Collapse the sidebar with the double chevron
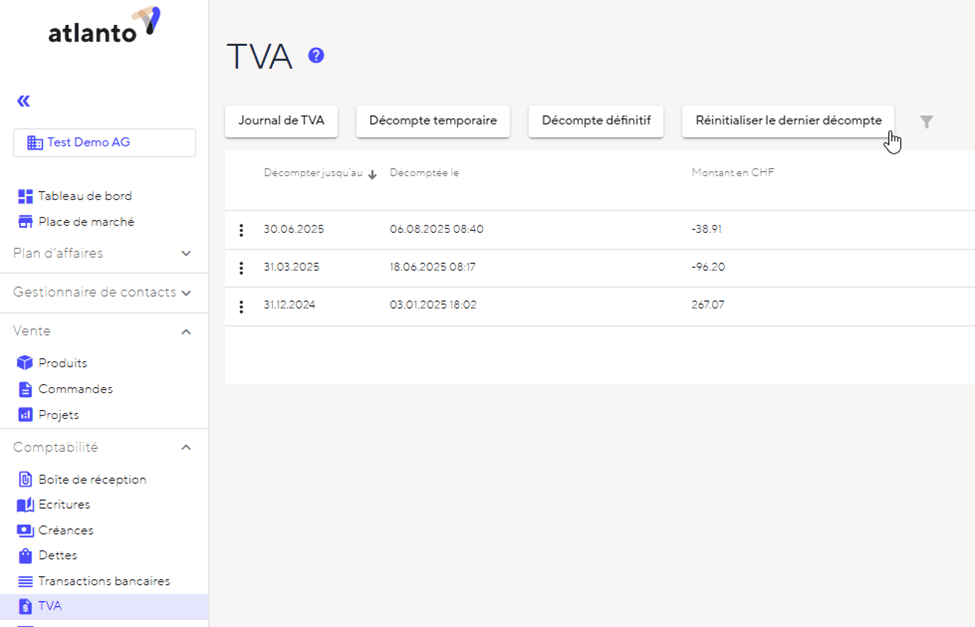 pos(23,101)
